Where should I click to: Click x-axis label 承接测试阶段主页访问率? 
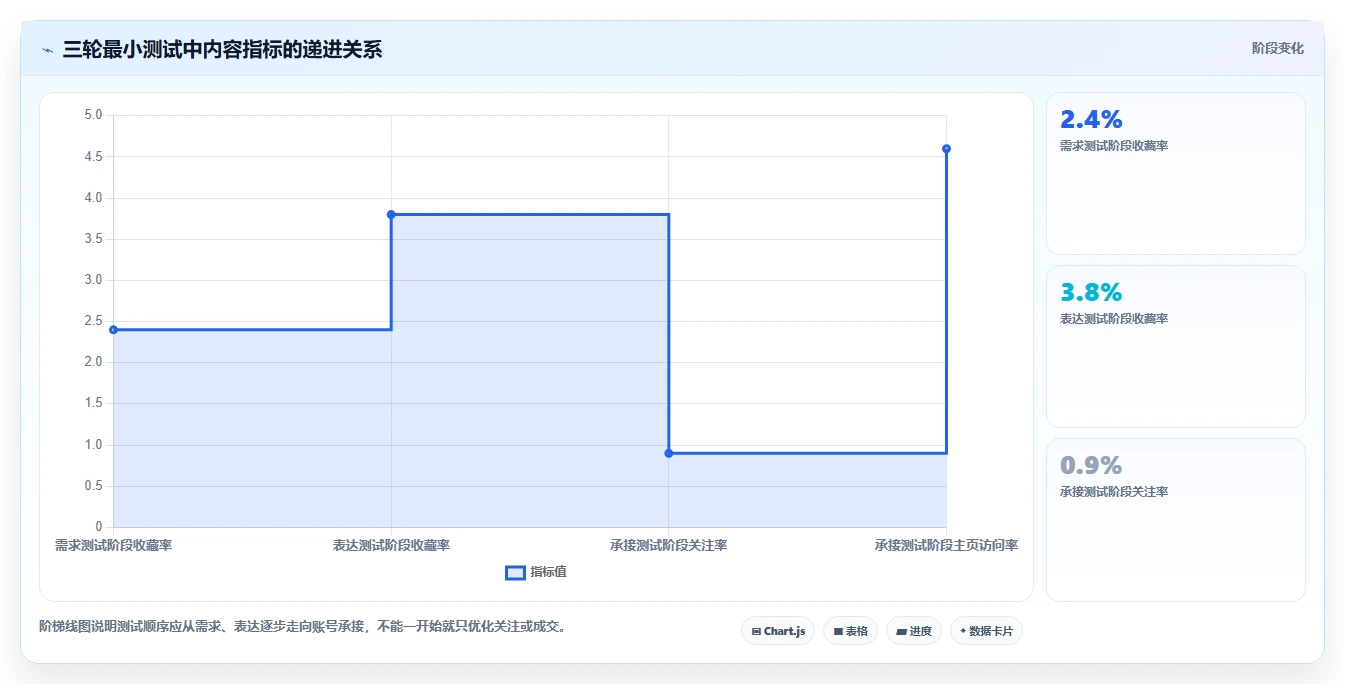(x=946, y=545)
